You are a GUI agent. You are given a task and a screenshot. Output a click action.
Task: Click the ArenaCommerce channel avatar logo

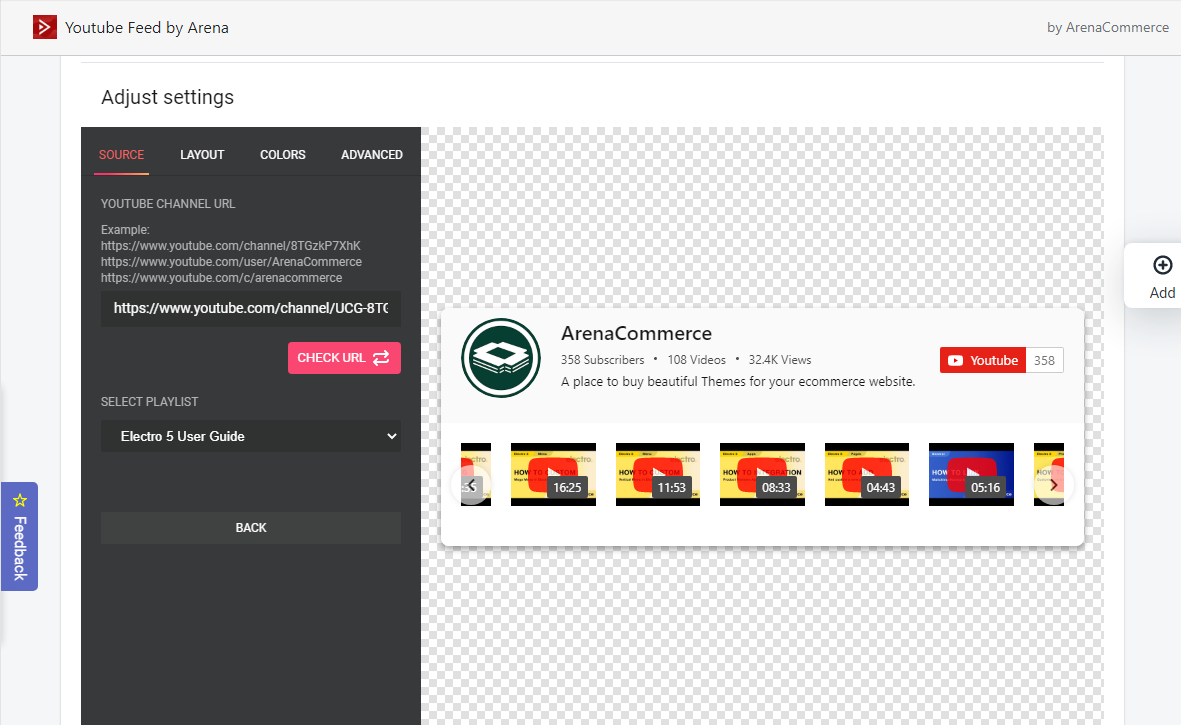click(501, 358)
